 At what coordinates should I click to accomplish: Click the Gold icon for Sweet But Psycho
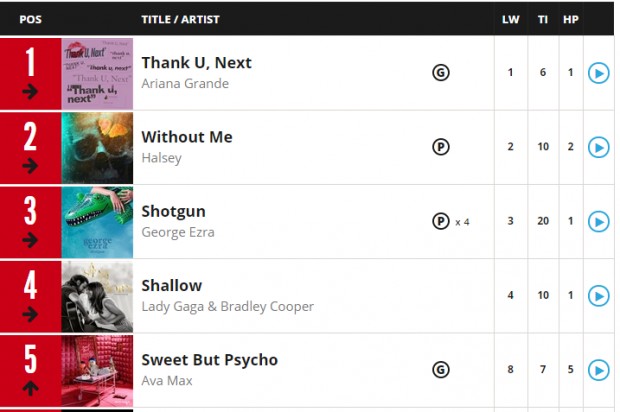(440, 370)
